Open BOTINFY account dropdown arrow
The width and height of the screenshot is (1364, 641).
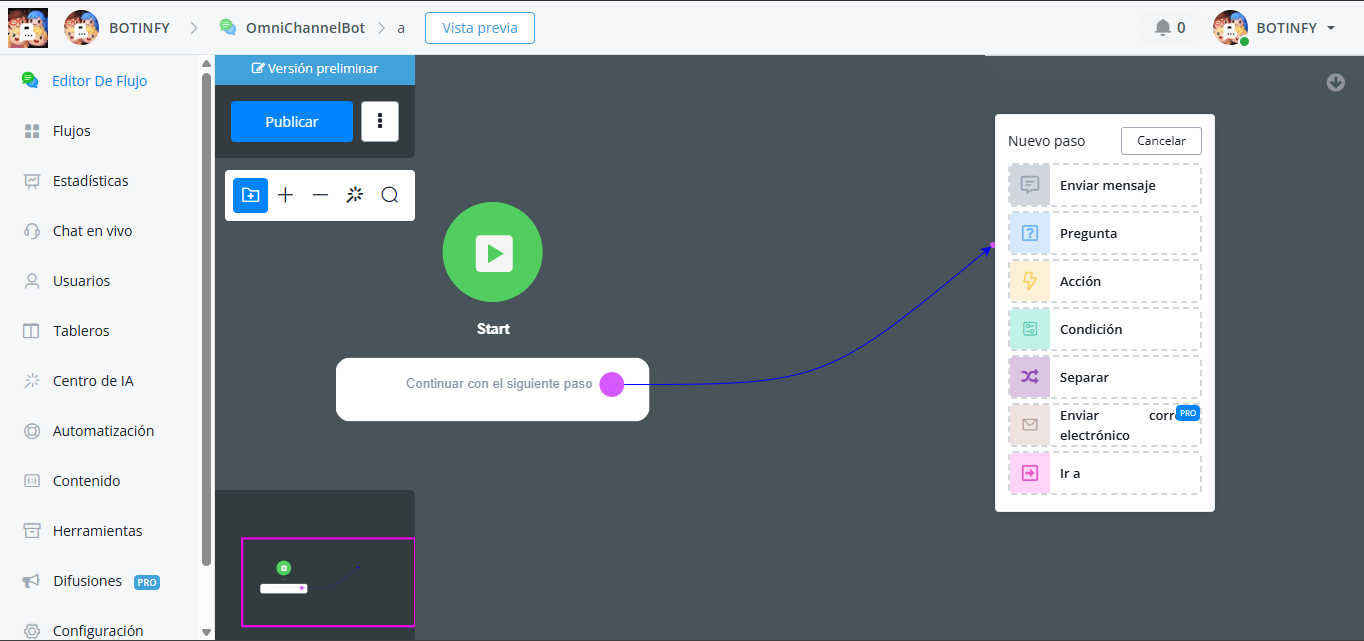[1331, 28]
